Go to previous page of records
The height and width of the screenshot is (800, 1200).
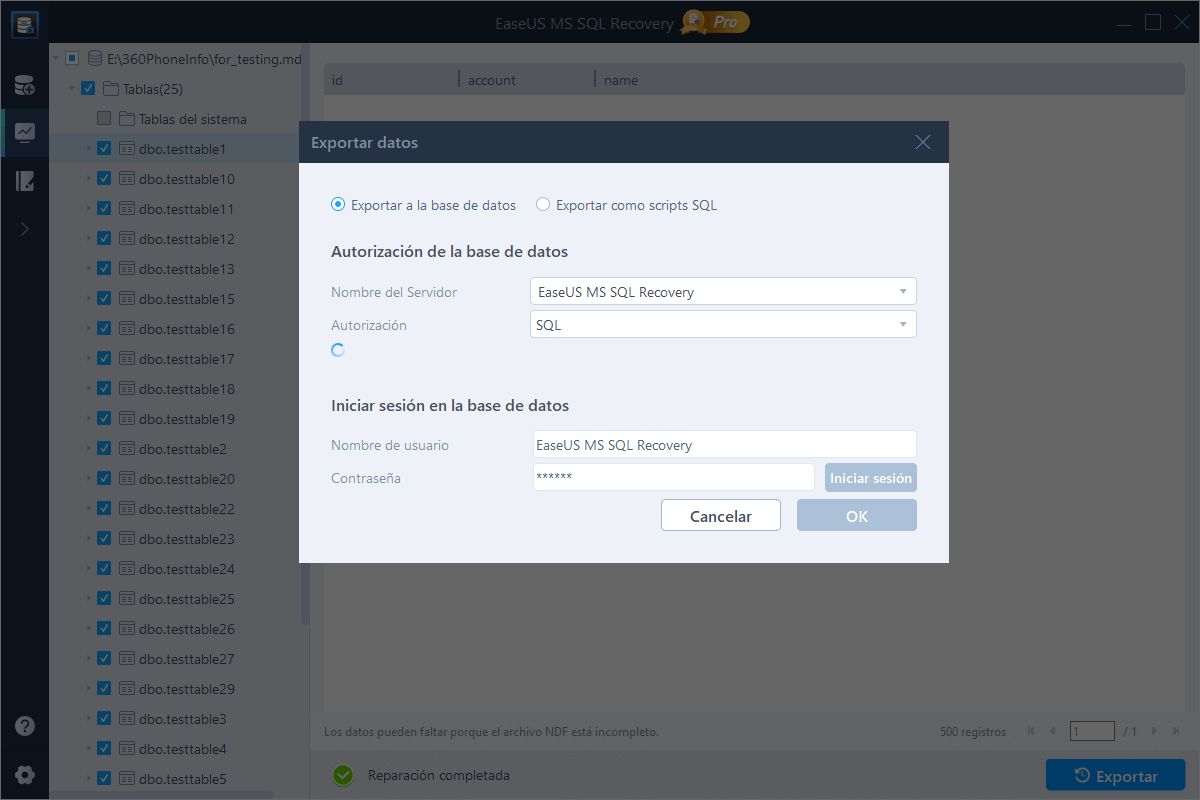tap(1052, 732)
